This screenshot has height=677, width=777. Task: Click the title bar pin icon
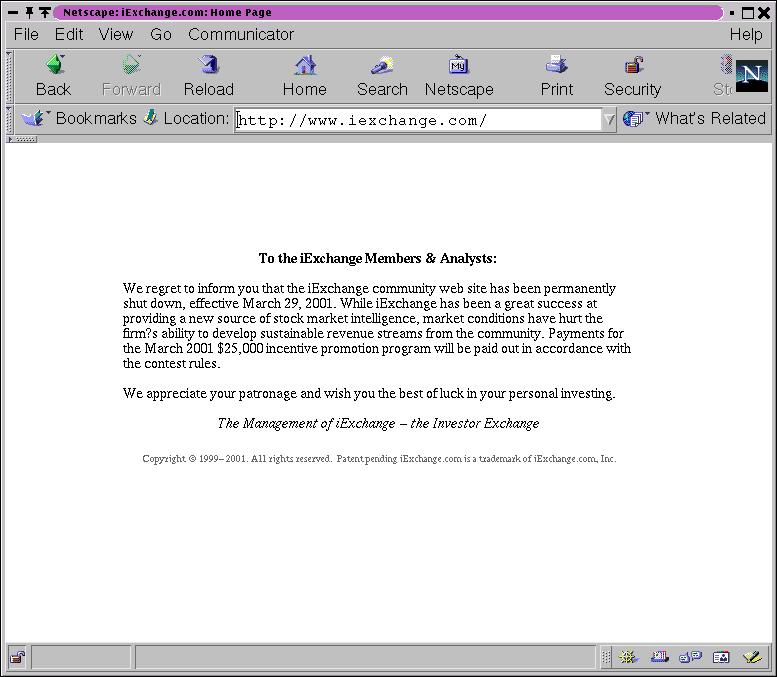click(x=29, y=12)
